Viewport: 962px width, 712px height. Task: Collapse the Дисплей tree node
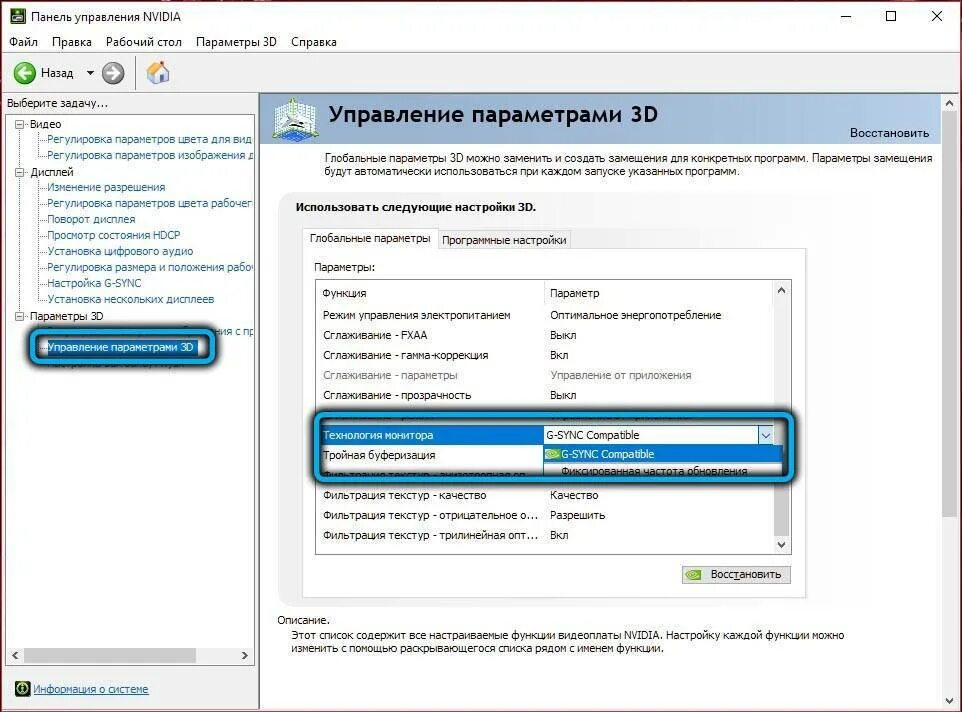point(20,172)
